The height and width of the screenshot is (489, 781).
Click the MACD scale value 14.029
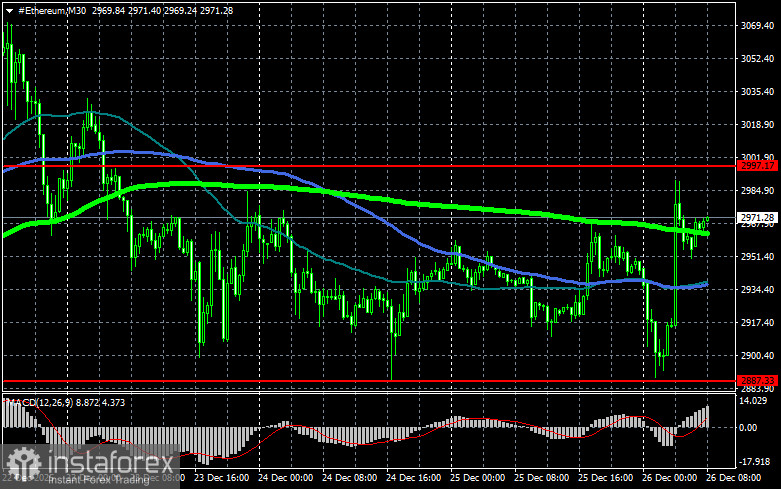[753, 401]
